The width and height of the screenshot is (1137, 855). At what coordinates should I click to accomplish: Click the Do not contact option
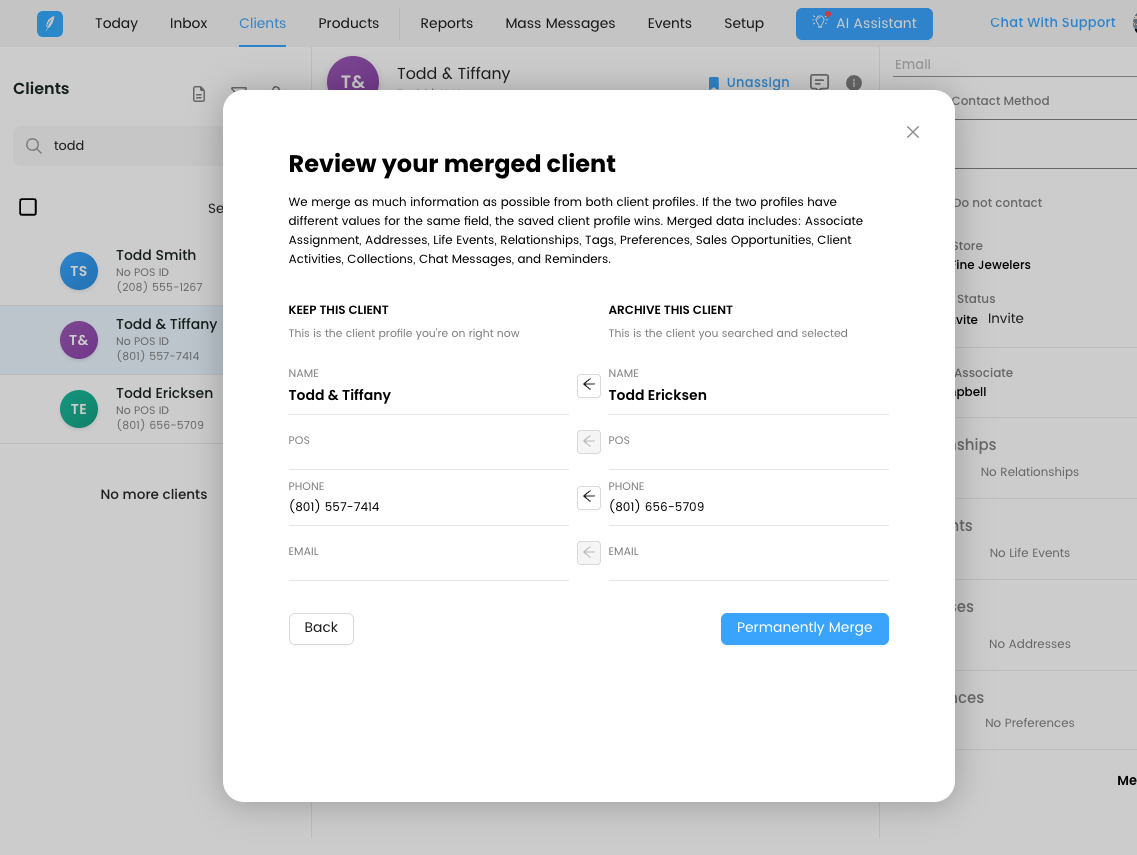[x=998, y=203]
